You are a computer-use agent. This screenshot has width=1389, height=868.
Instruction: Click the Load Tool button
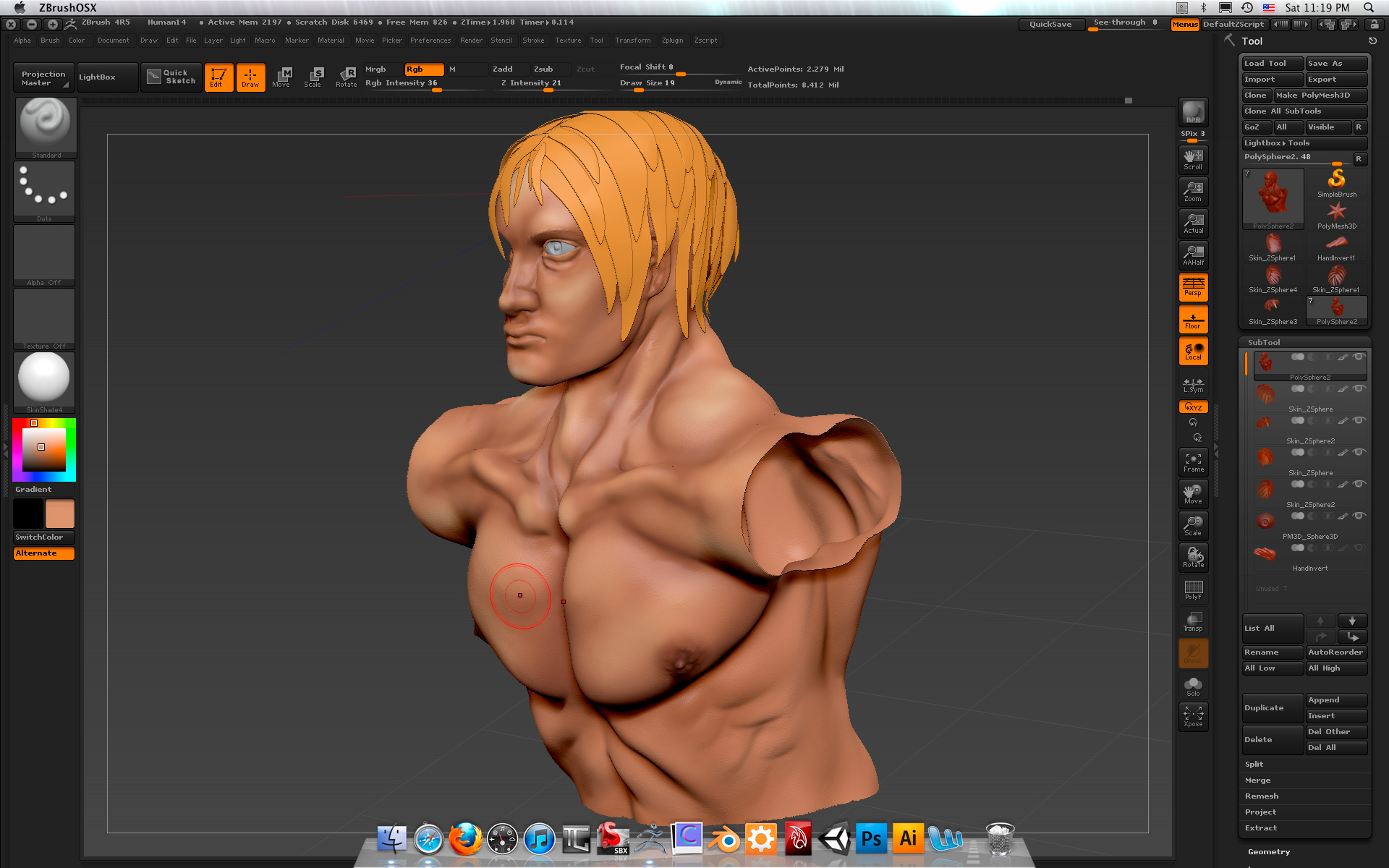1273,64
